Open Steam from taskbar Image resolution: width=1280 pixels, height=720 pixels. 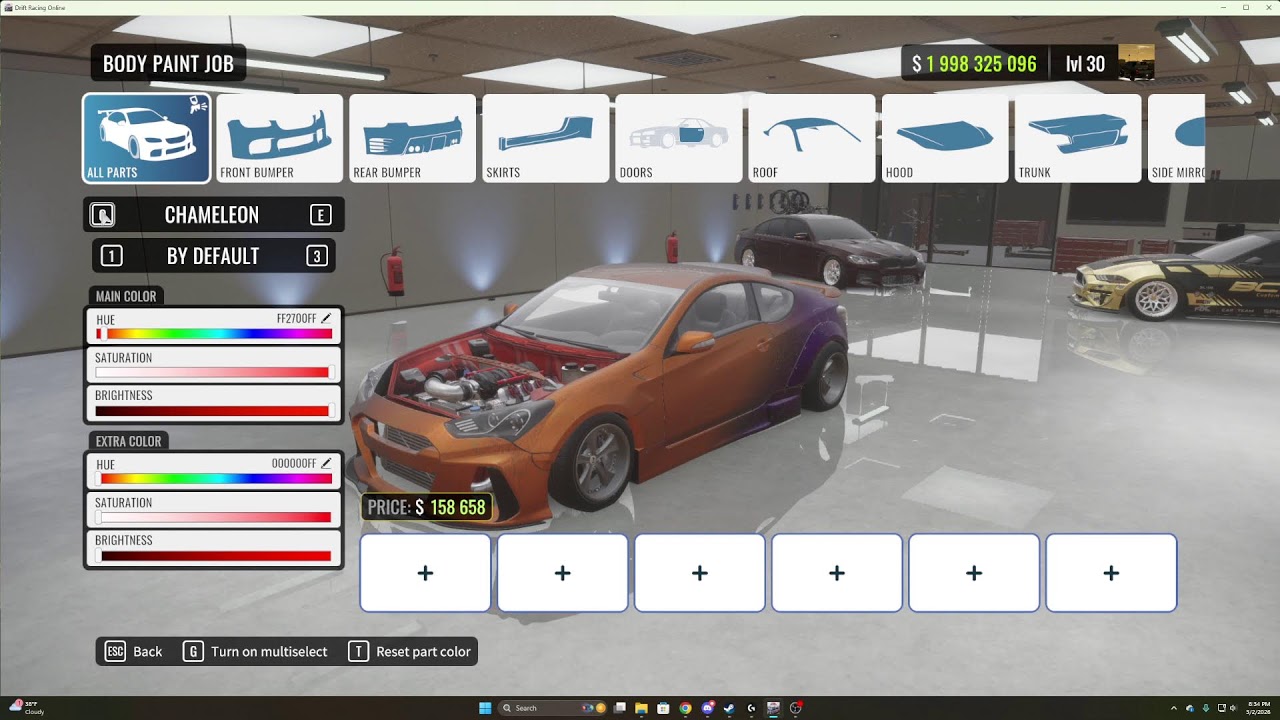pyautogui.click(x=729, y=708)
